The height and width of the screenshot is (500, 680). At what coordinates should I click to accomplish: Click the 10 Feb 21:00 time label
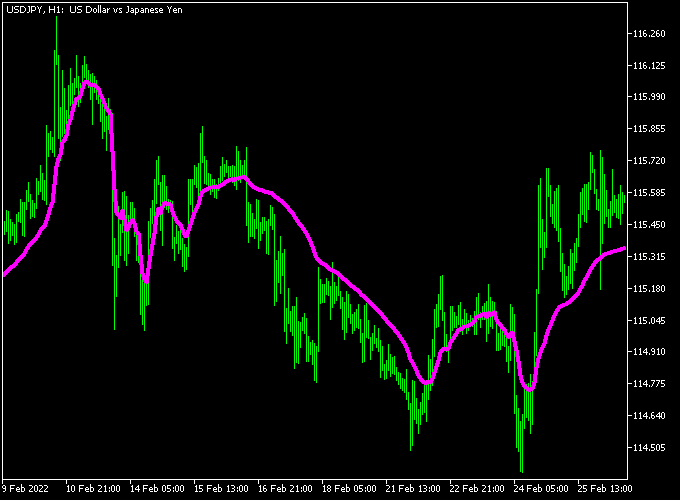(x=93, y=489)
